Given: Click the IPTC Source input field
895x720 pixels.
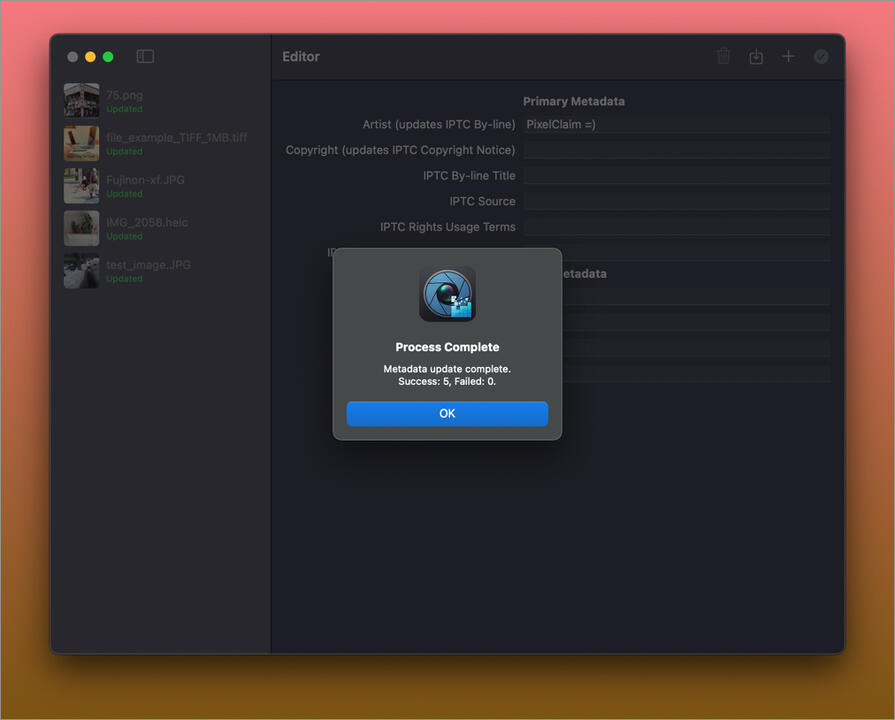Looking at the screenshot, I should pos(676,201).
